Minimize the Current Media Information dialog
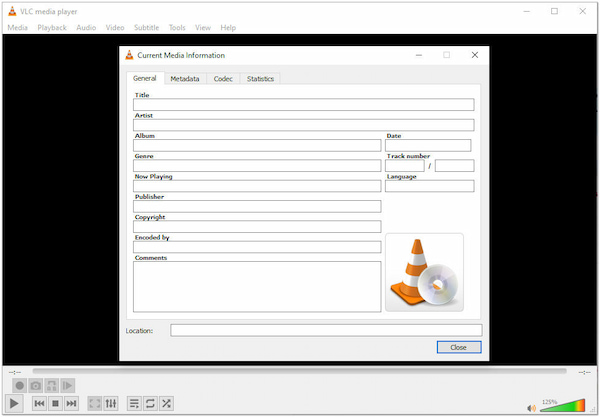The image size is (600, 417). tap(419, 55)
